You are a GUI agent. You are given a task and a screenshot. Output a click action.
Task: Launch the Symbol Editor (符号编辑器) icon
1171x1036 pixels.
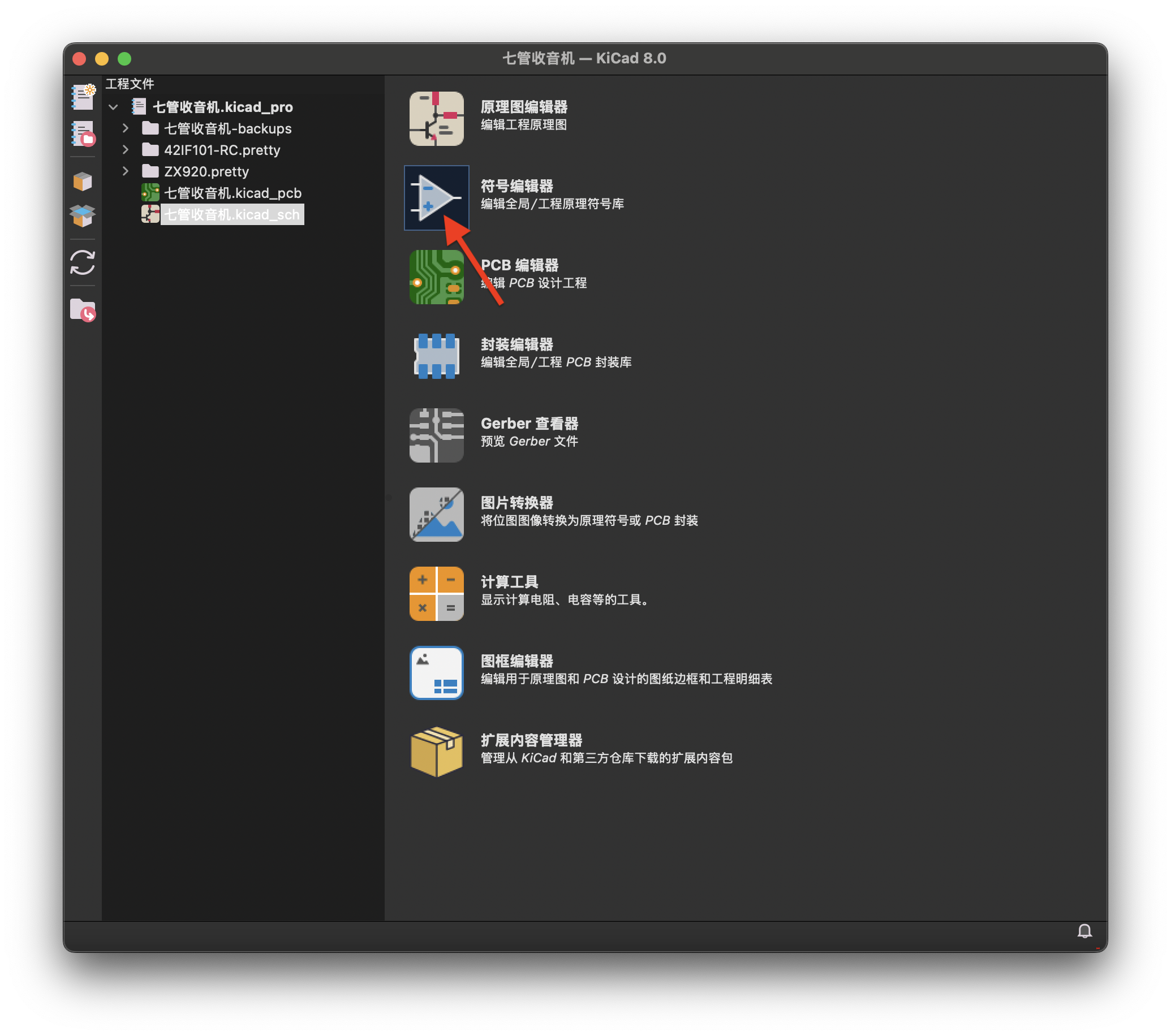click(437, 197)
